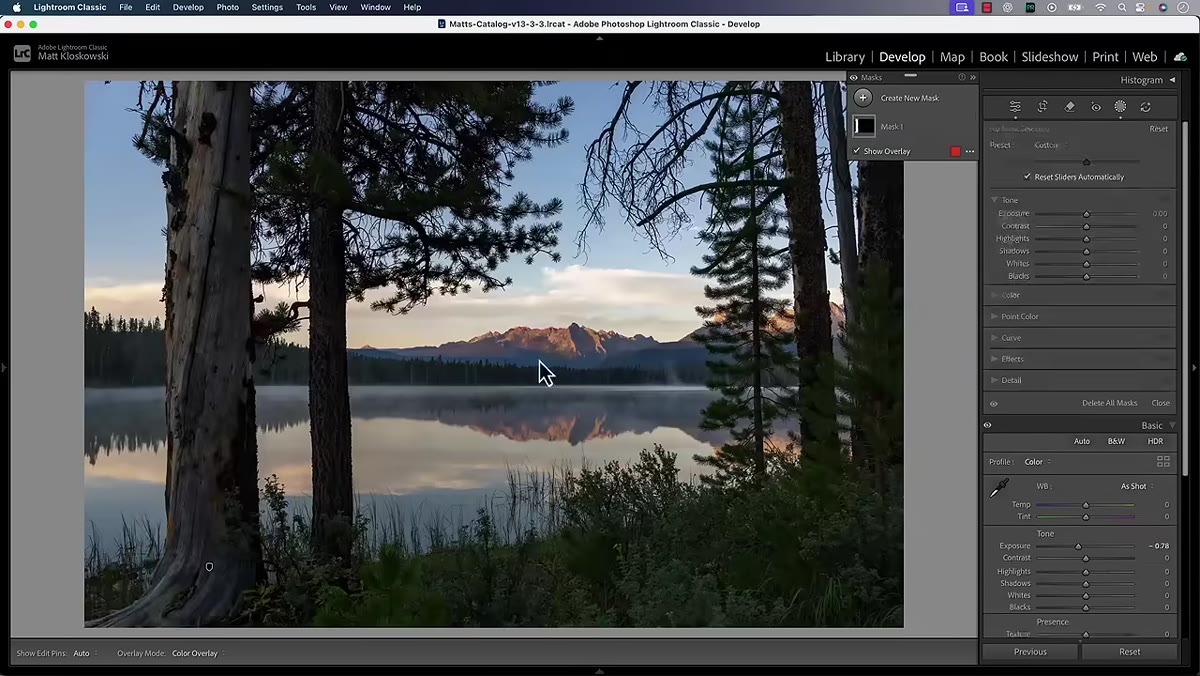Toggle masking eye icon beside Delete All Masks
The image size is (1200, 676).
[994, 403]
